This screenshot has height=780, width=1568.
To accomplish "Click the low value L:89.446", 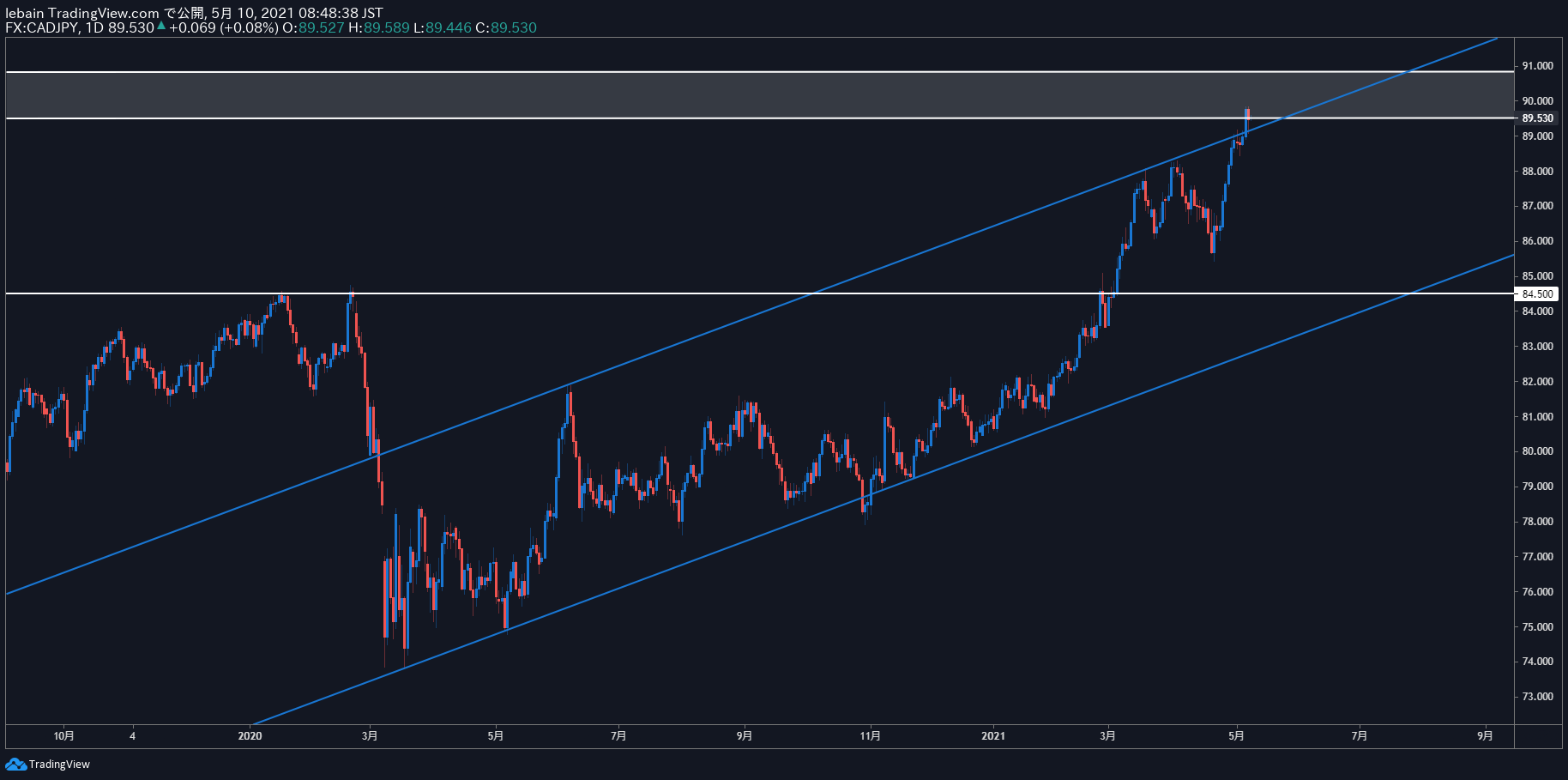I will (443, 27).
